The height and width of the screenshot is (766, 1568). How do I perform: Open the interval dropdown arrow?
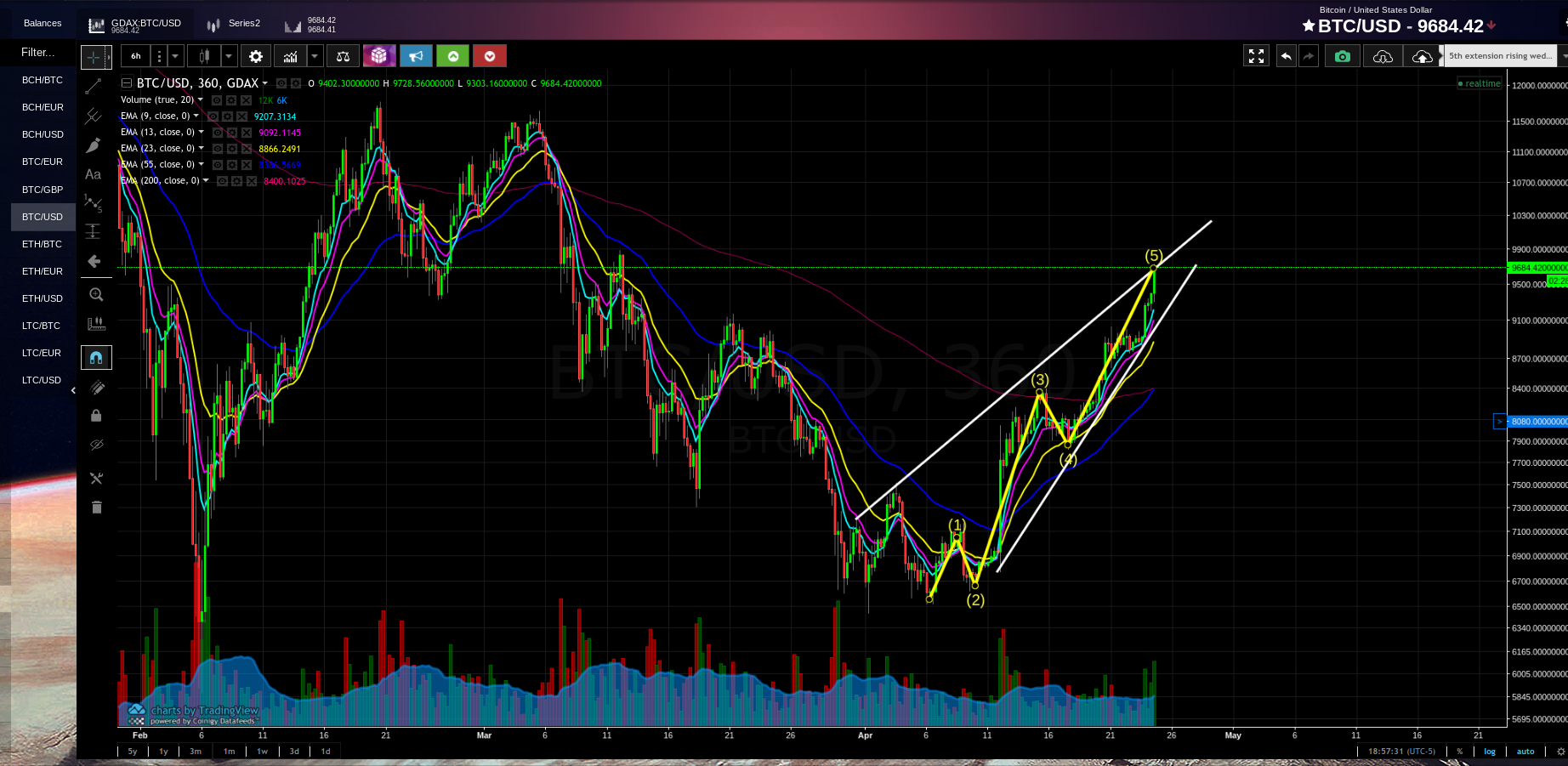175,56
